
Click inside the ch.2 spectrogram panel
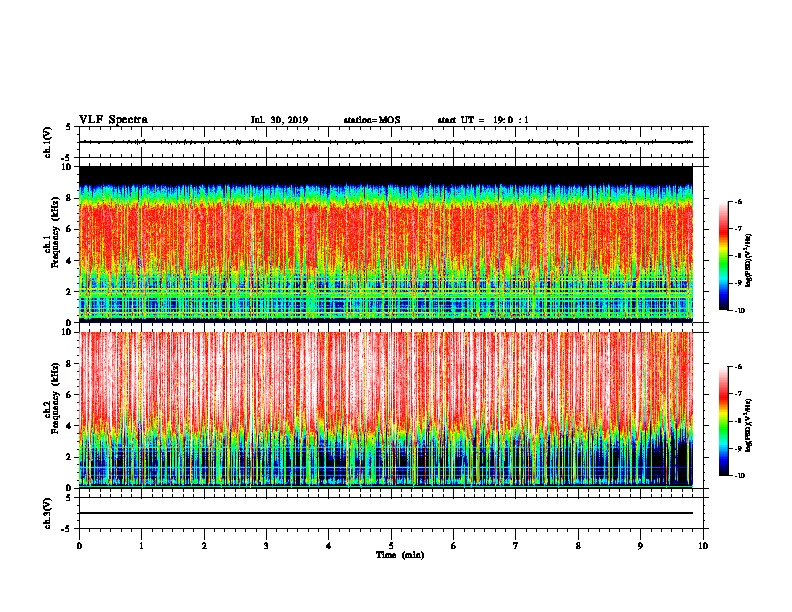pyautogui.click(x=386, y=410)
